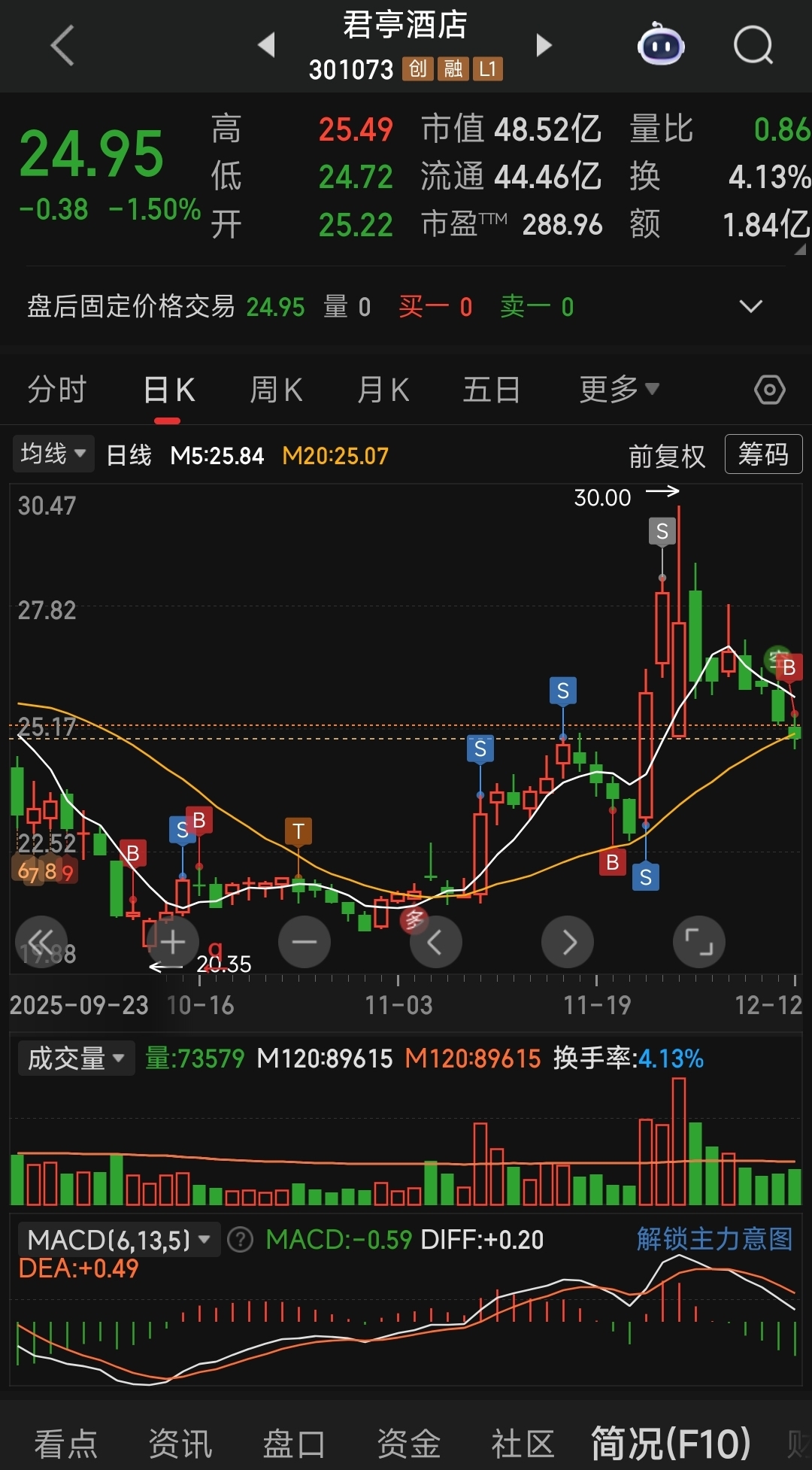
Task: Tap the stock name 君亭酒店
Action: pyautogui.click(x=405, y=24)
